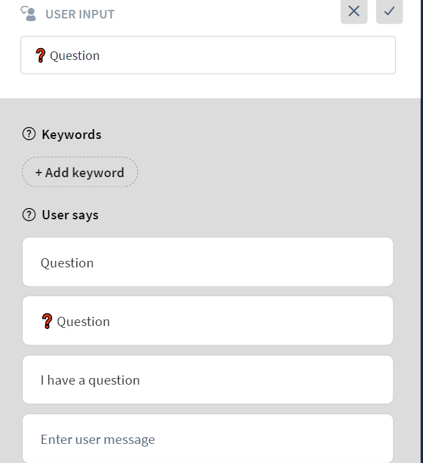The height and width of the screenshot is (463, 423).
Task: Click the red question emoji in title field
Action: click(x=40, y=55)
